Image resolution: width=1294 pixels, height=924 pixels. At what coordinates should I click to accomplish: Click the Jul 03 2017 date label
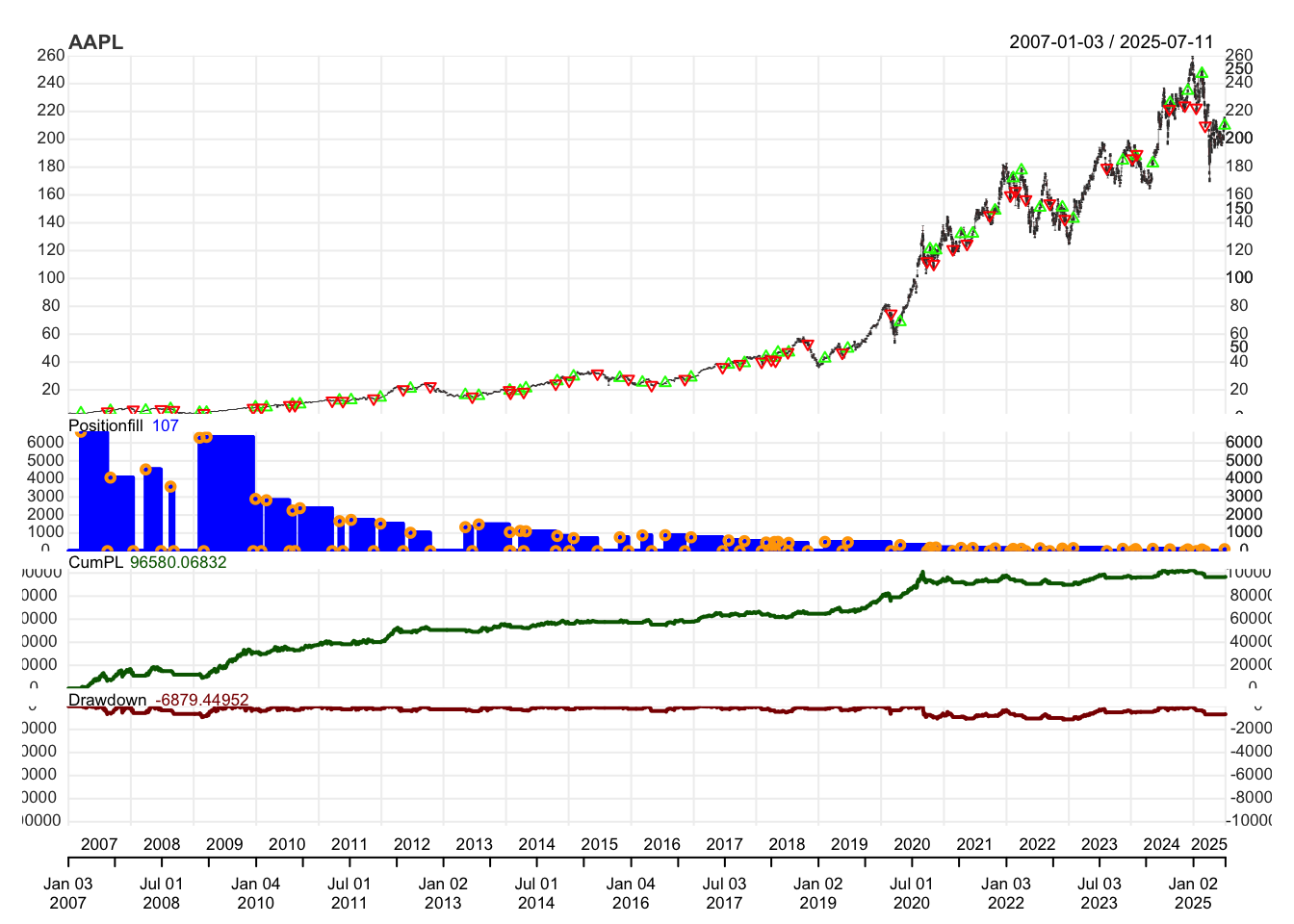coord(724,893)
